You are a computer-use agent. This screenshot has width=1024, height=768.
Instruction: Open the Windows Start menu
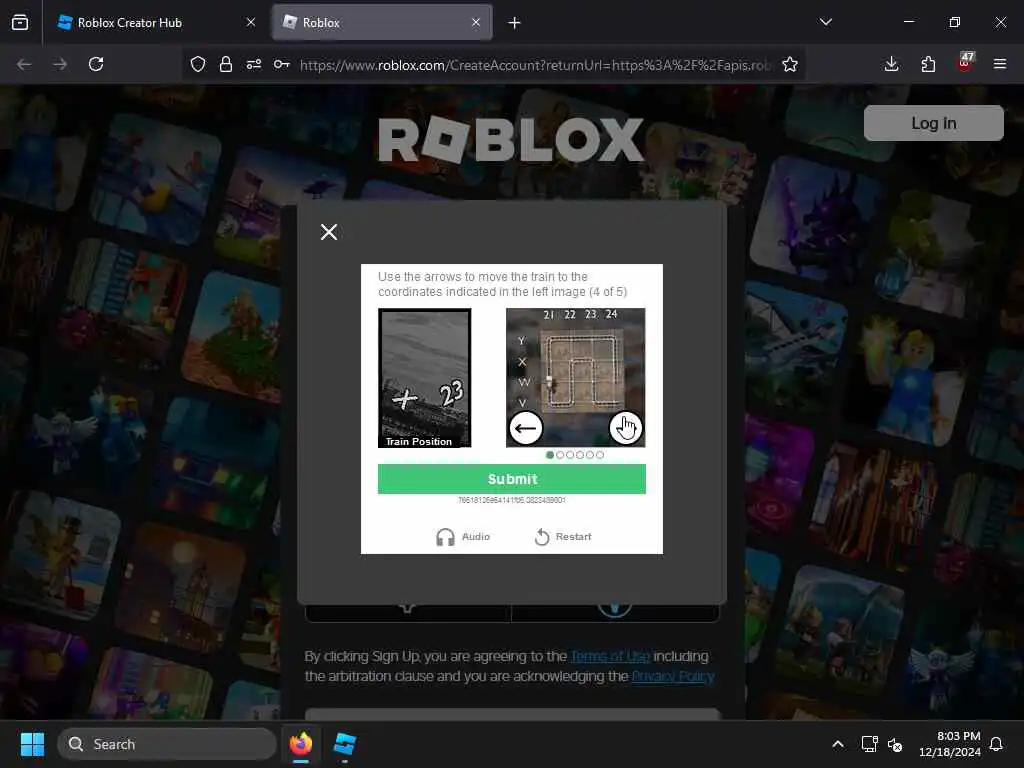(32, 744)
